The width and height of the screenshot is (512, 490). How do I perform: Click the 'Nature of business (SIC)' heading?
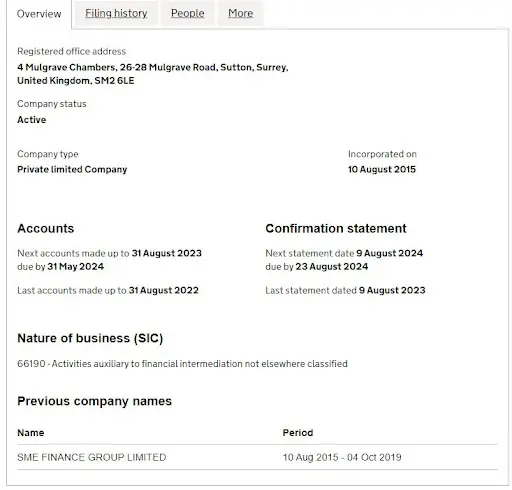(90, 338)
